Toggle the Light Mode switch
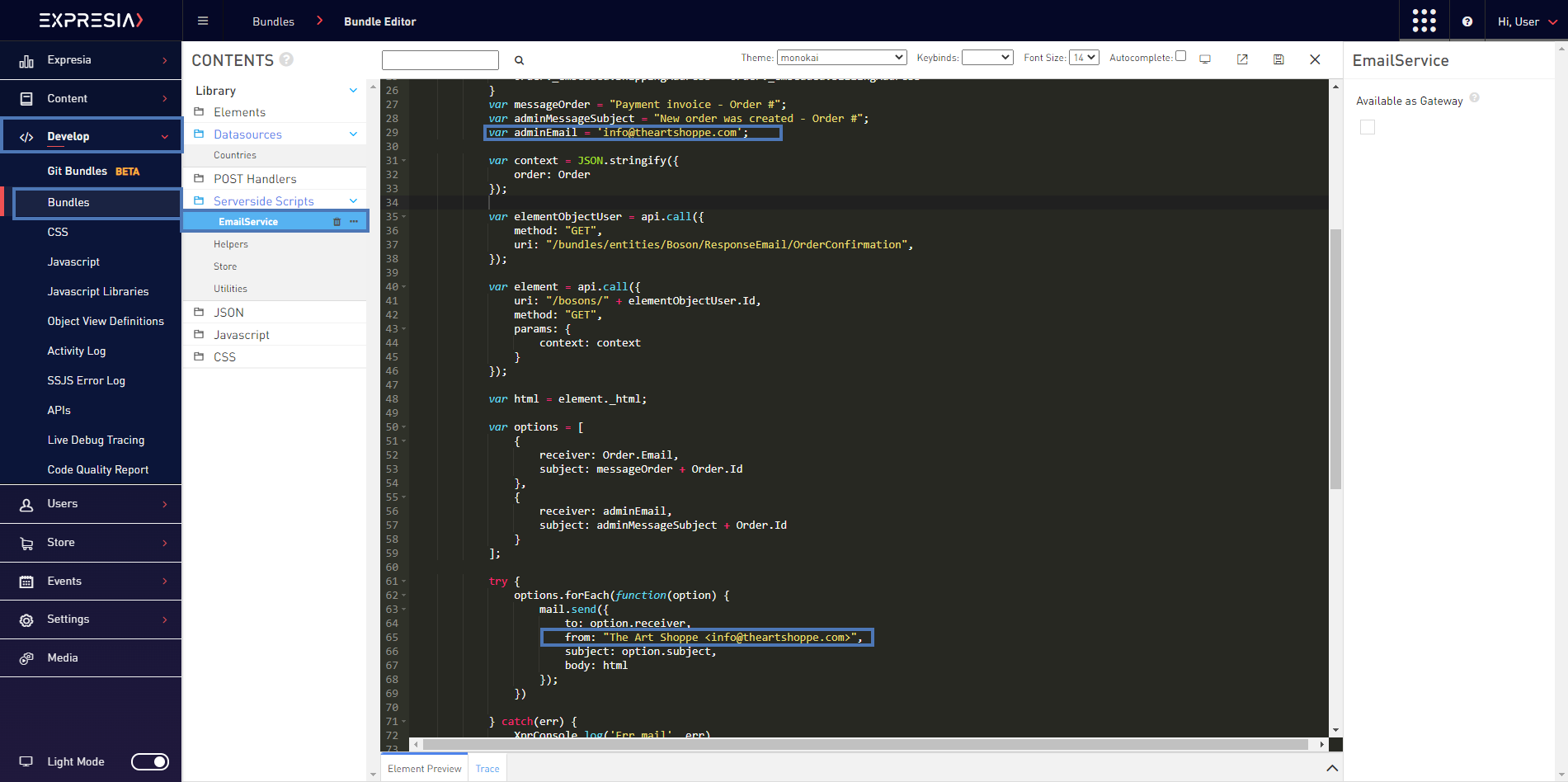 click(x=150, y=761)
